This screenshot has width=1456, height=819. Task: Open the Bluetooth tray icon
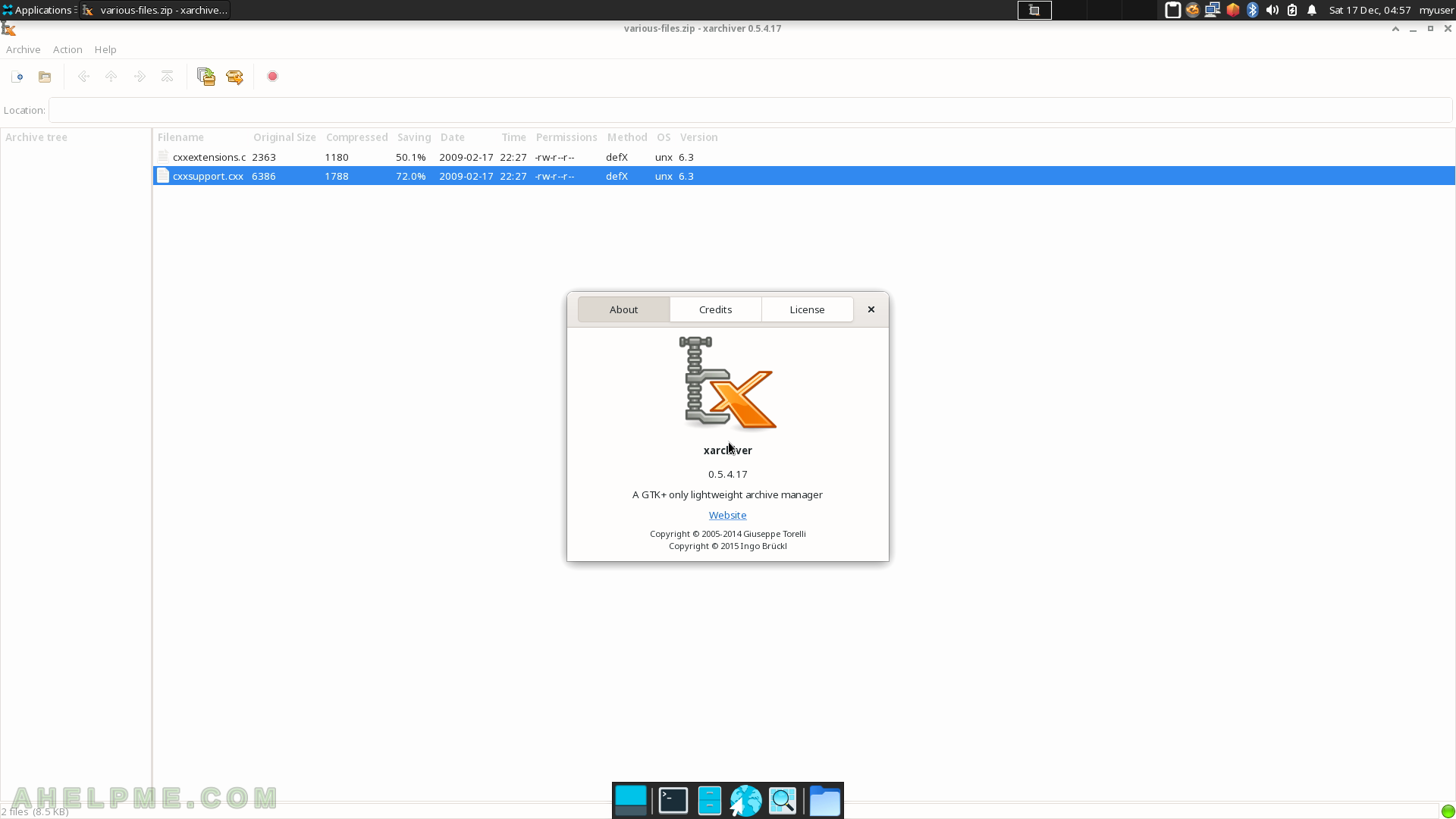(1253, 10)
